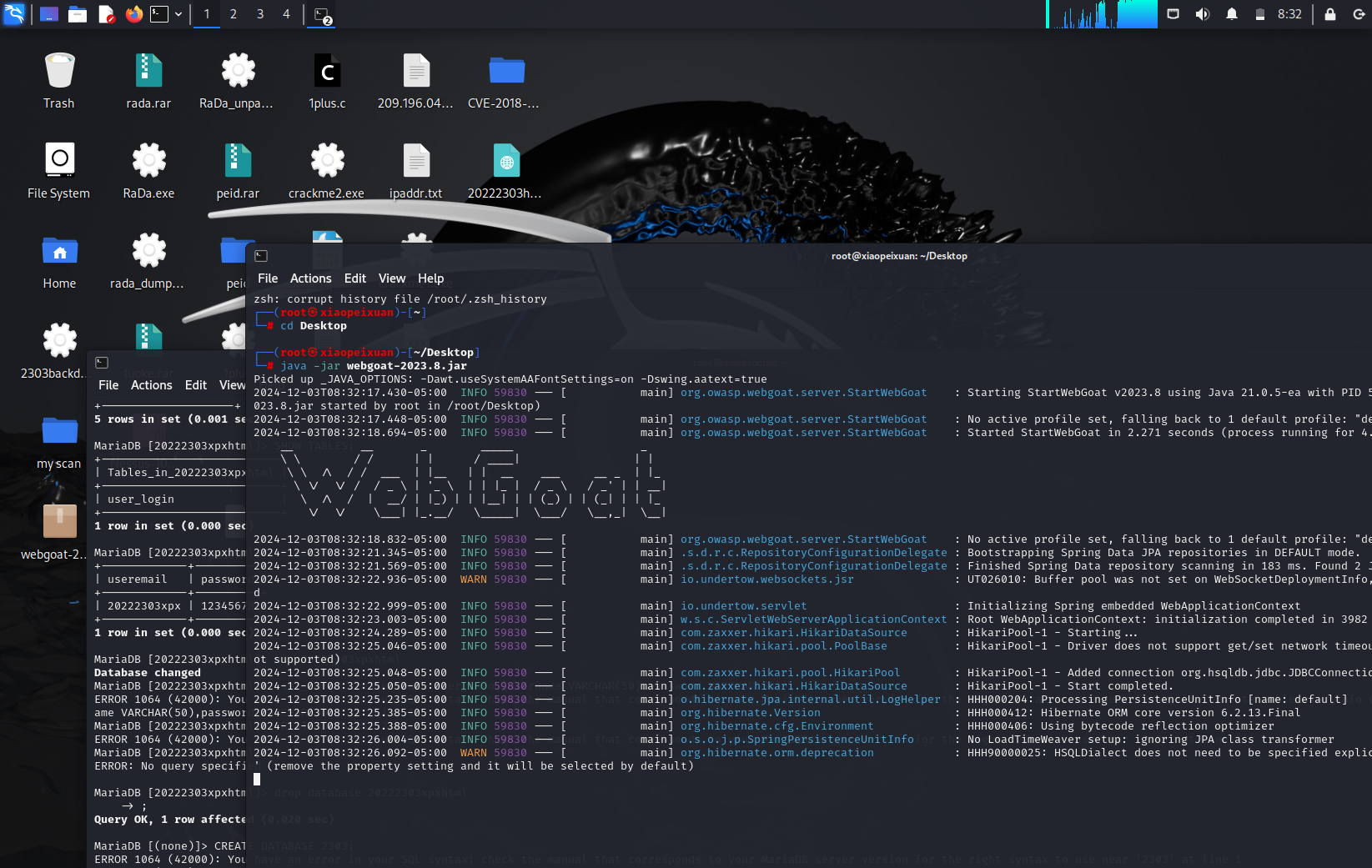Switch to workspace 2
Viewport: 1372px width, 868px height.
pos(234,14)
